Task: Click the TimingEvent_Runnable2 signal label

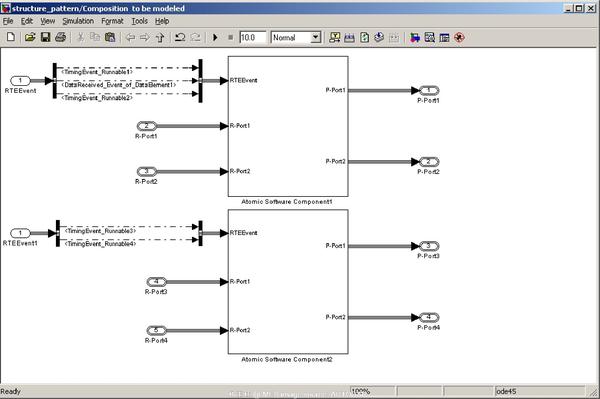Action: [97, 98]
